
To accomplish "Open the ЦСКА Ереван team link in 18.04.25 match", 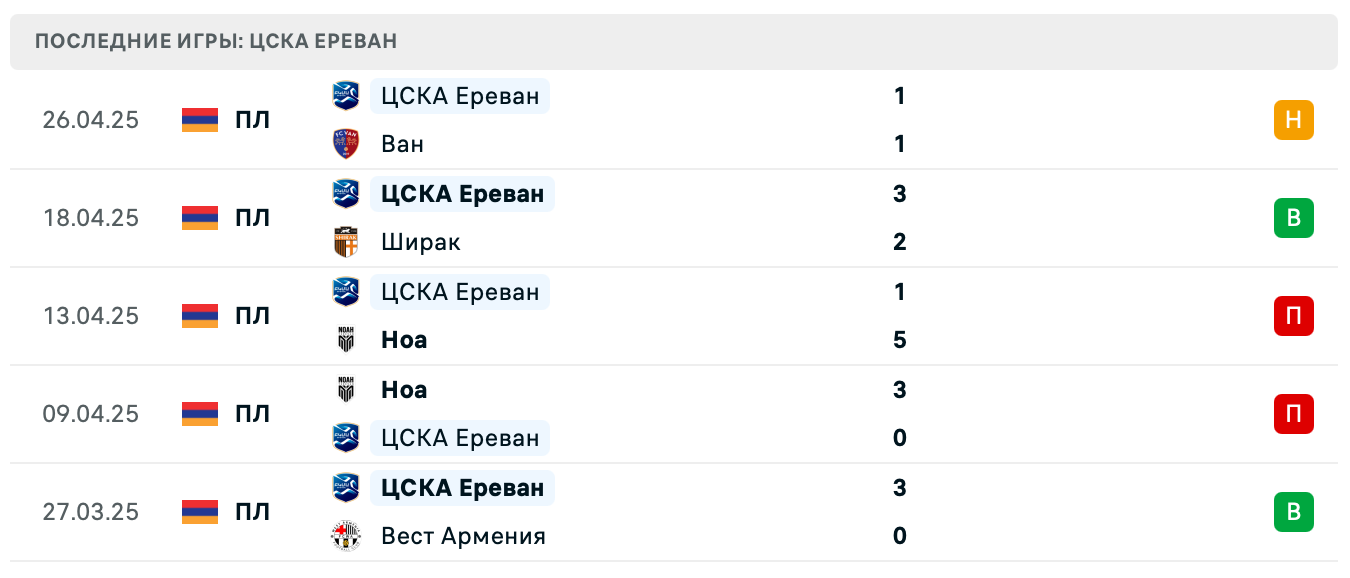I will point(462,194).
